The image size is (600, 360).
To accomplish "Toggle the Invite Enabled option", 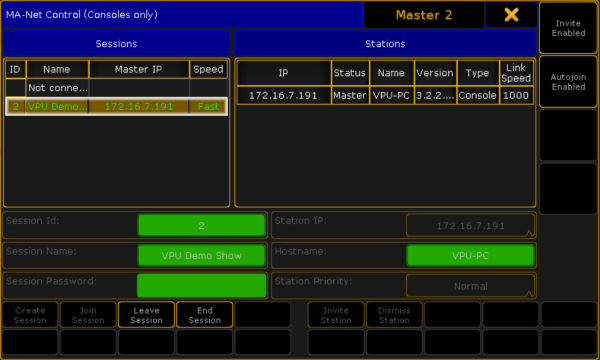I will tap(568, 28).
